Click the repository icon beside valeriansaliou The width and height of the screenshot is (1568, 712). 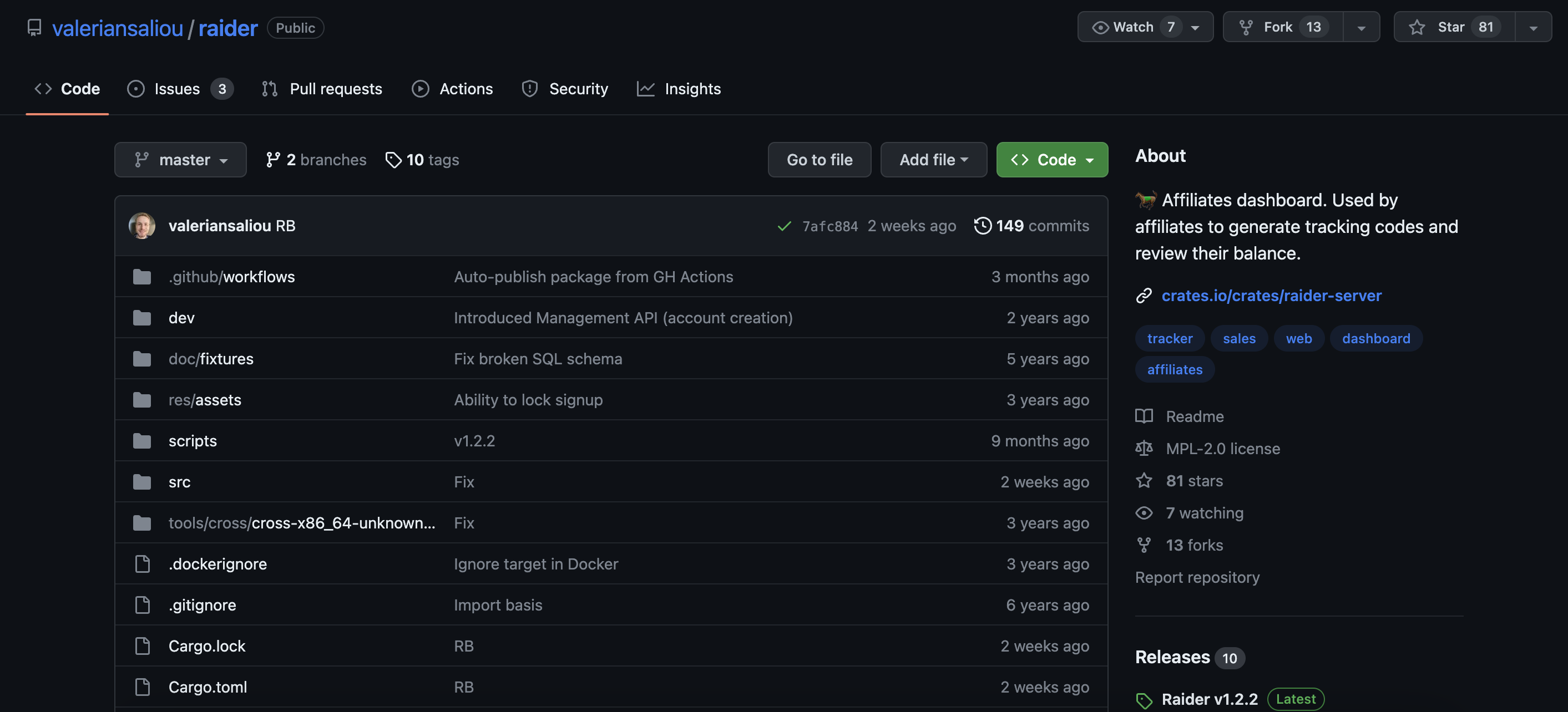[x=34, y=27]
